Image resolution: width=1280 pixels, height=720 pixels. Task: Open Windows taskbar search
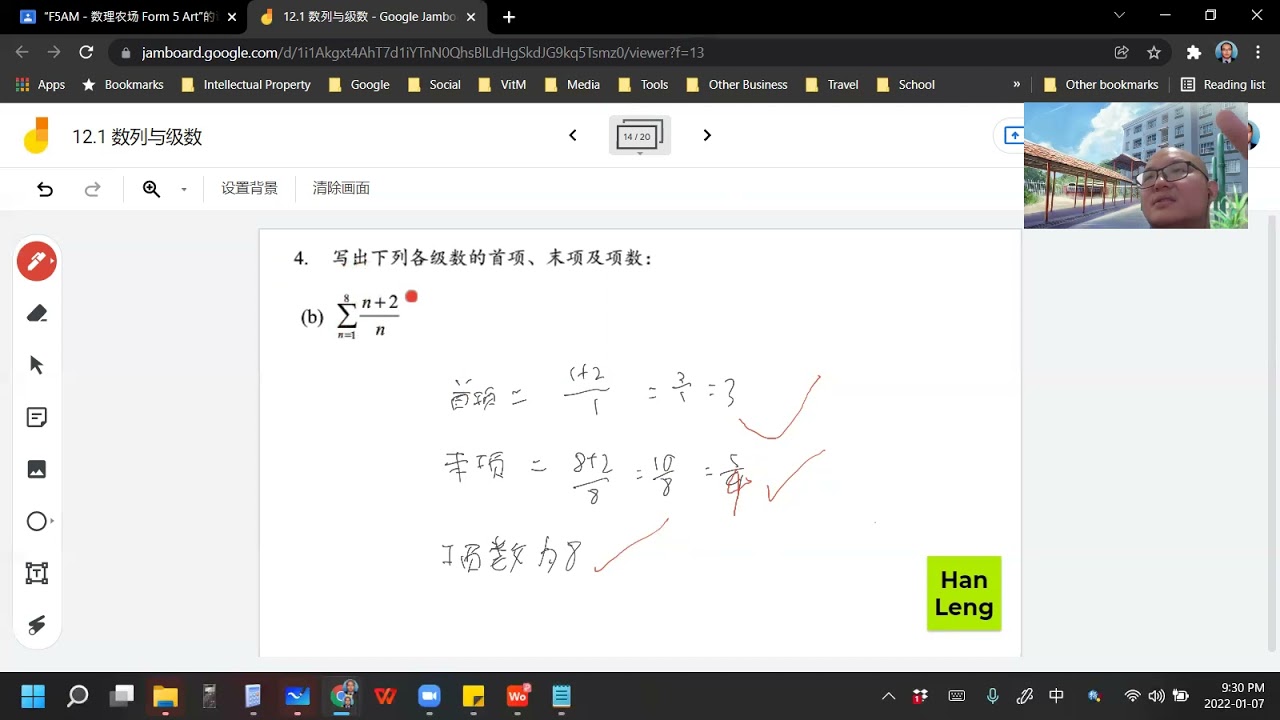coord(77,696)
